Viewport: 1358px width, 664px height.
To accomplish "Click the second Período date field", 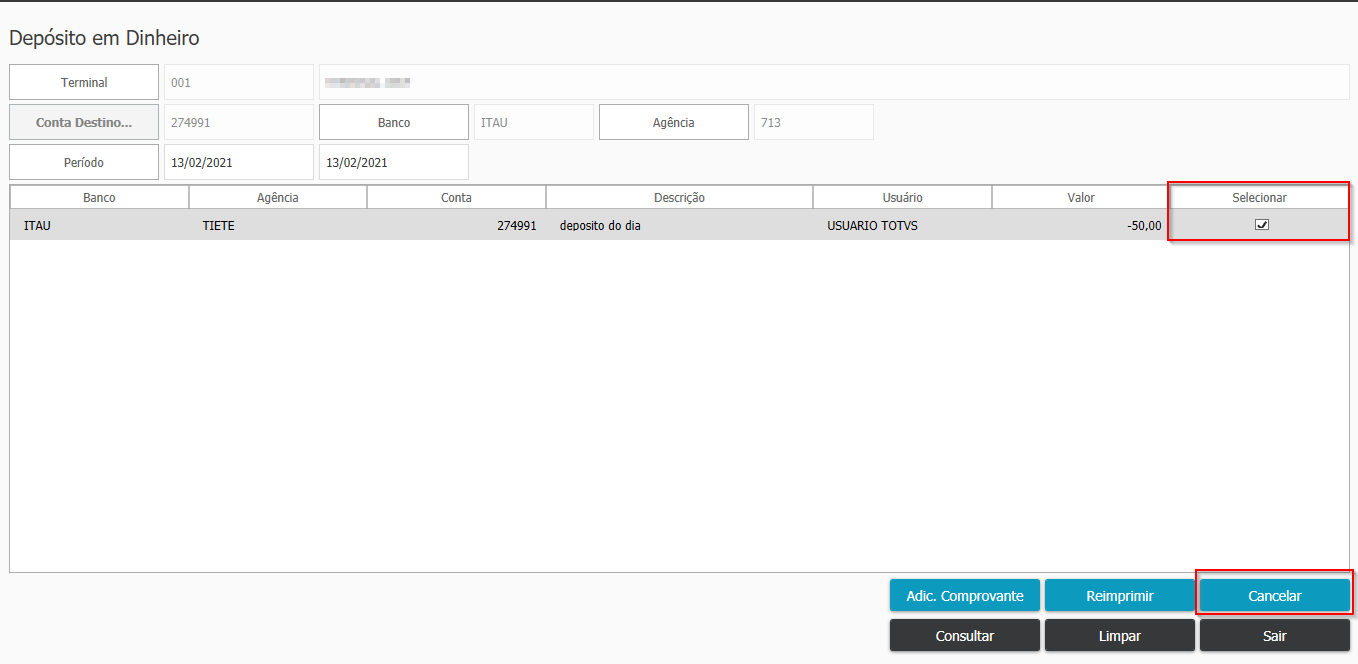I will (394, 162).
